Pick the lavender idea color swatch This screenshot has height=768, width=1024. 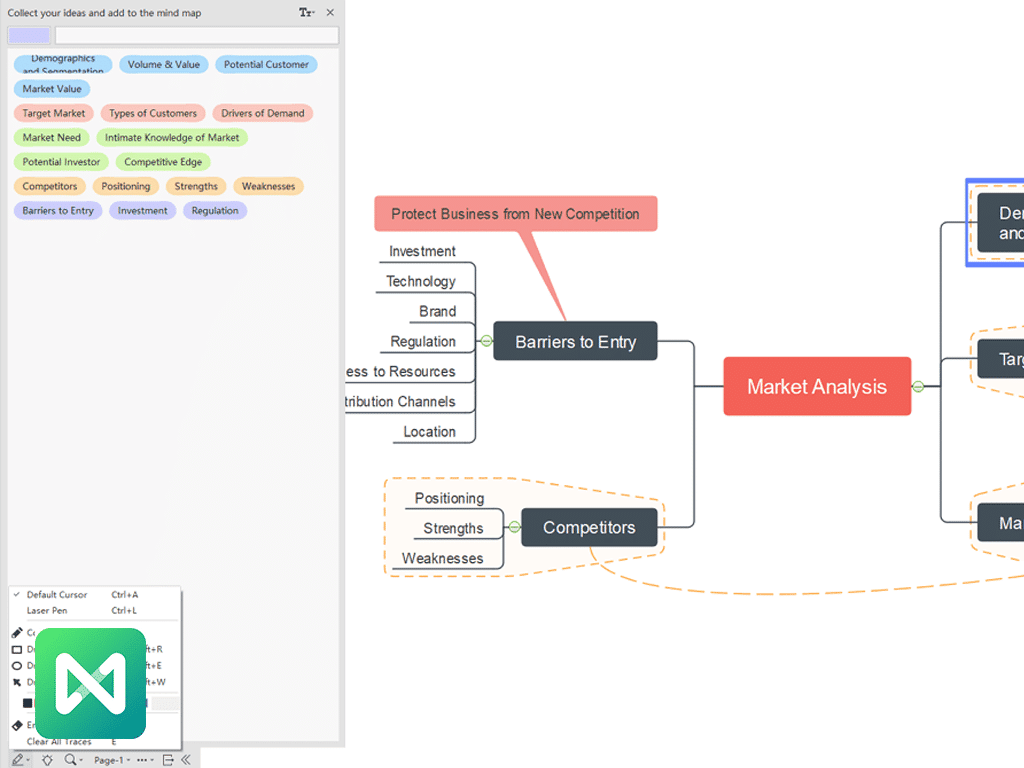[29, 36]
